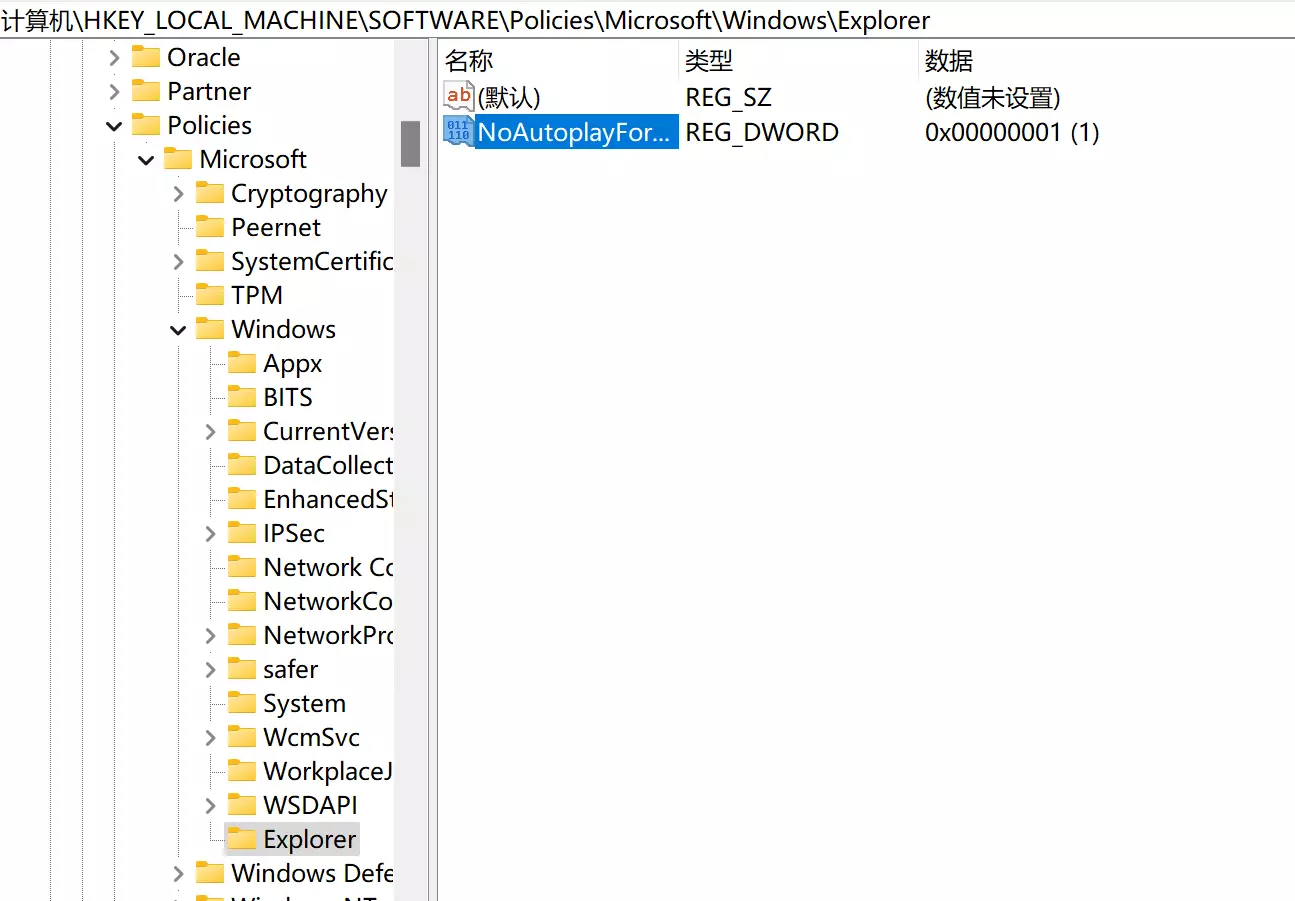The width and height of the screenshot is (1295, 901).
Task: Collapse the Microsoft key chevron
Action: tap(146, 159)
